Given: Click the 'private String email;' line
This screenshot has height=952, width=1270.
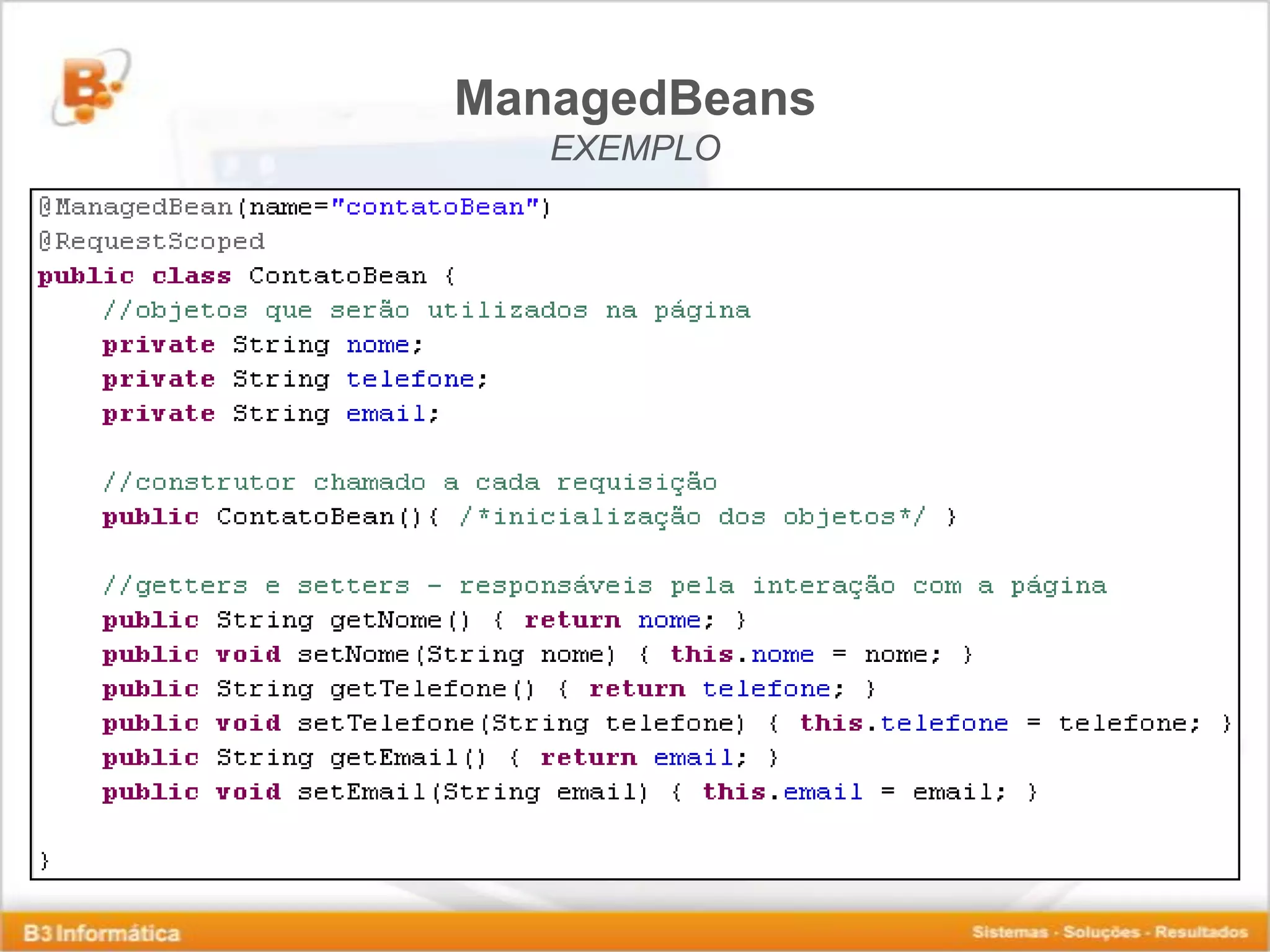Looking at the screenshot, I should pos(271,413).
